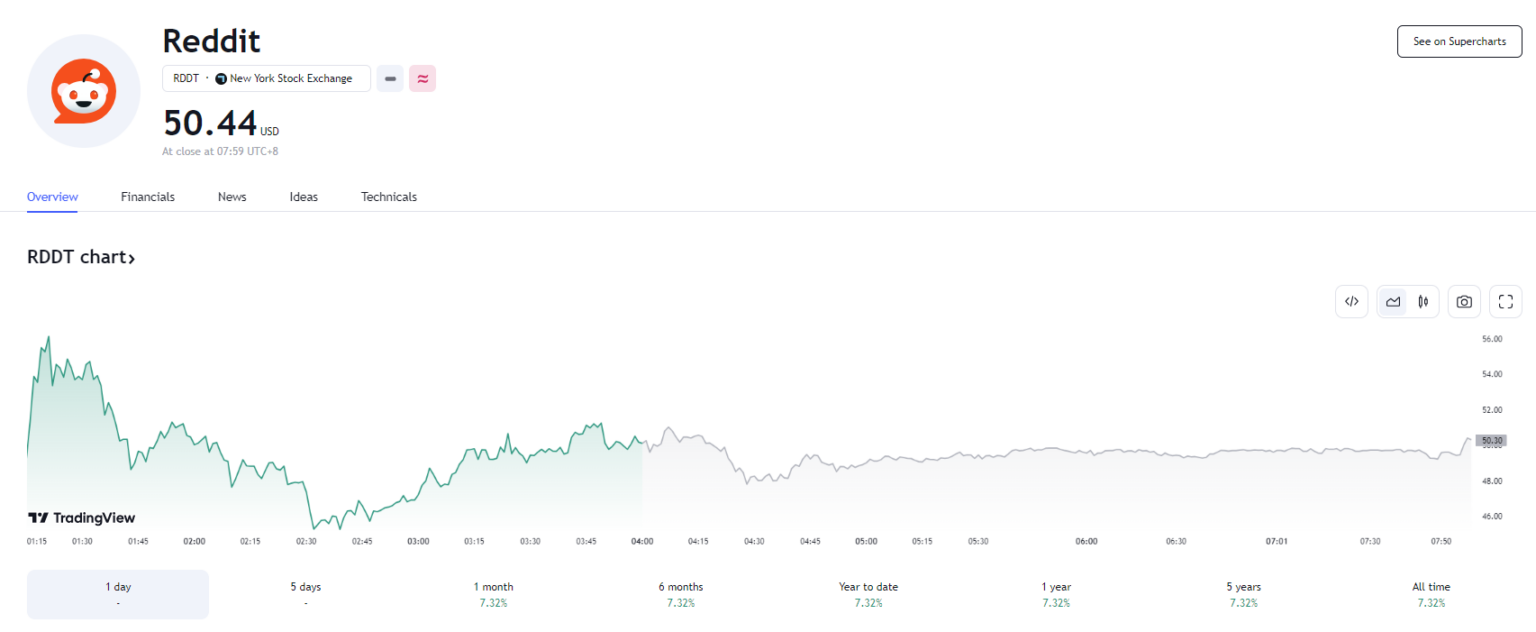This screenshot has height=632, width=1536.
Task: Open the chart in fullscreen mode
Action: pos(1505,301)
